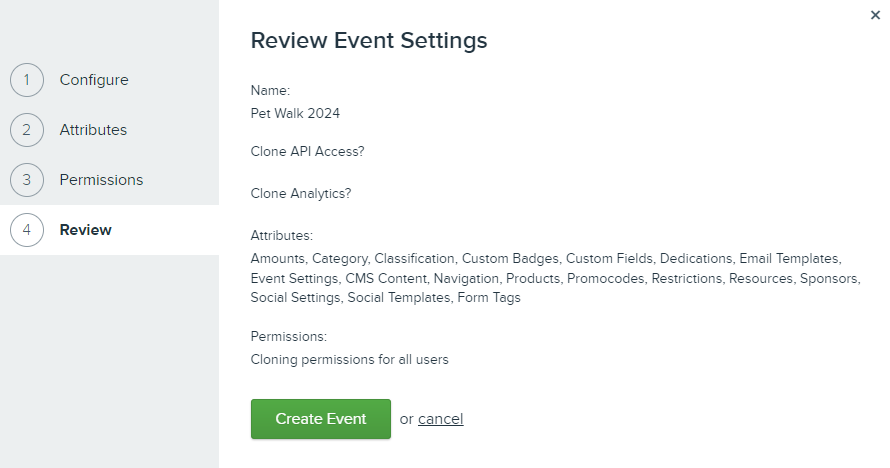Select the Review step
The width and height of the screenshot is (890, 468).
click(85, 230)
